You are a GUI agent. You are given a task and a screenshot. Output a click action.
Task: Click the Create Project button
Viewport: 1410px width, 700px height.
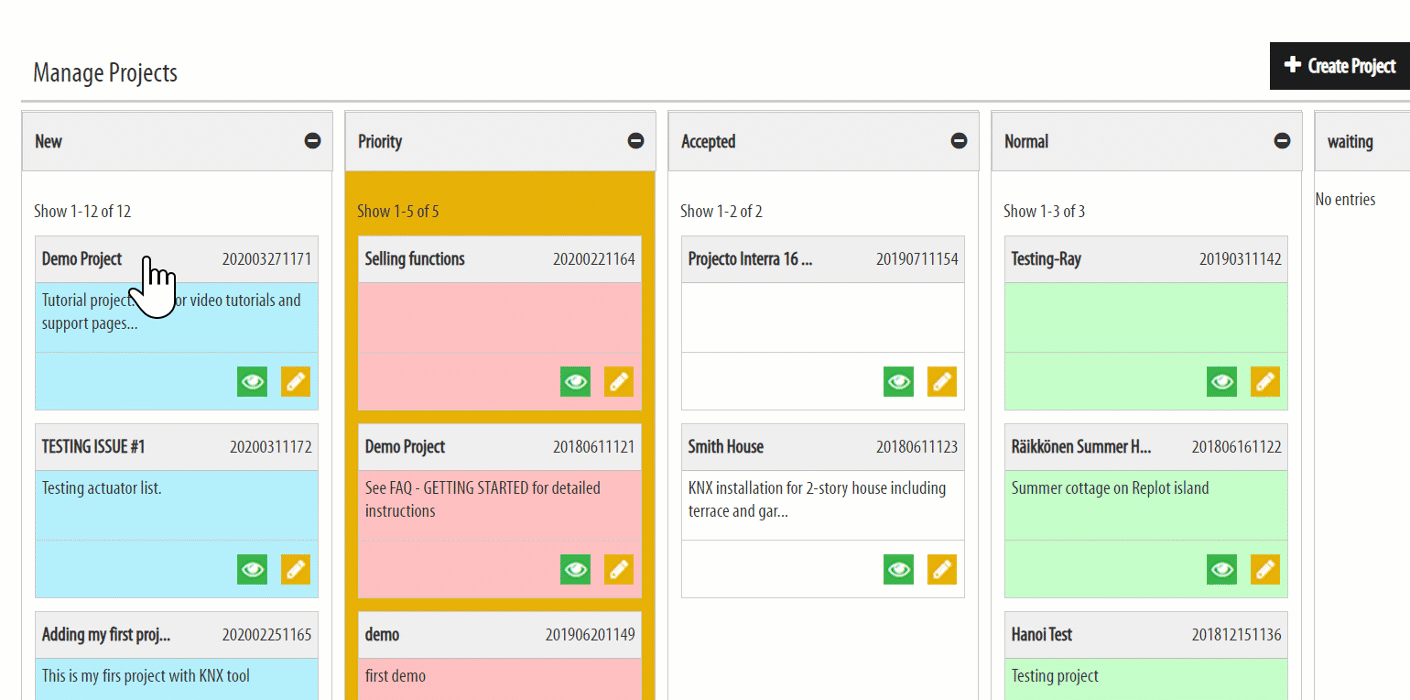click(x=1340, y=66)
